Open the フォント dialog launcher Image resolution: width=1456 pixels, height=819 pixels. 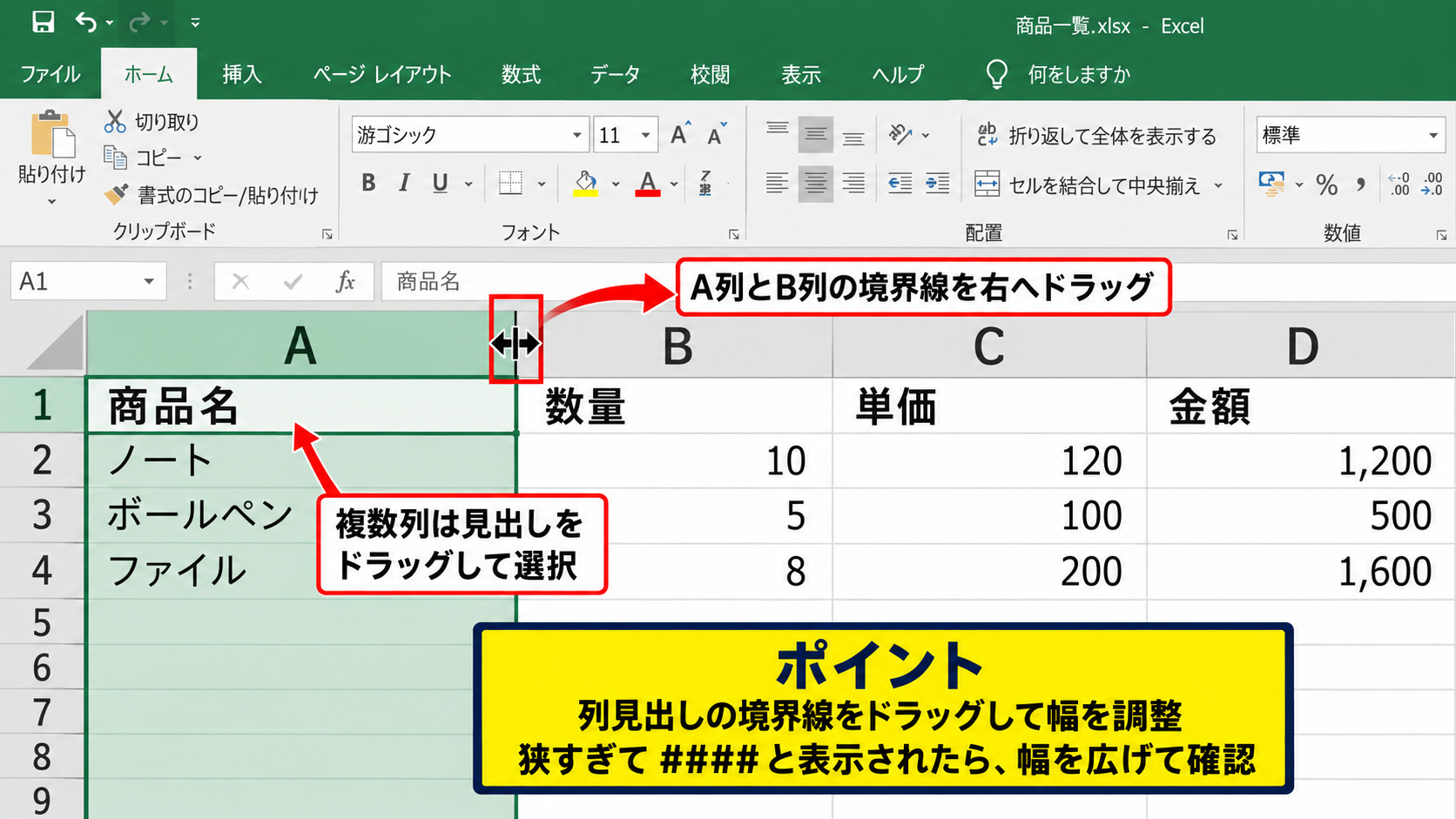point(734,234)
